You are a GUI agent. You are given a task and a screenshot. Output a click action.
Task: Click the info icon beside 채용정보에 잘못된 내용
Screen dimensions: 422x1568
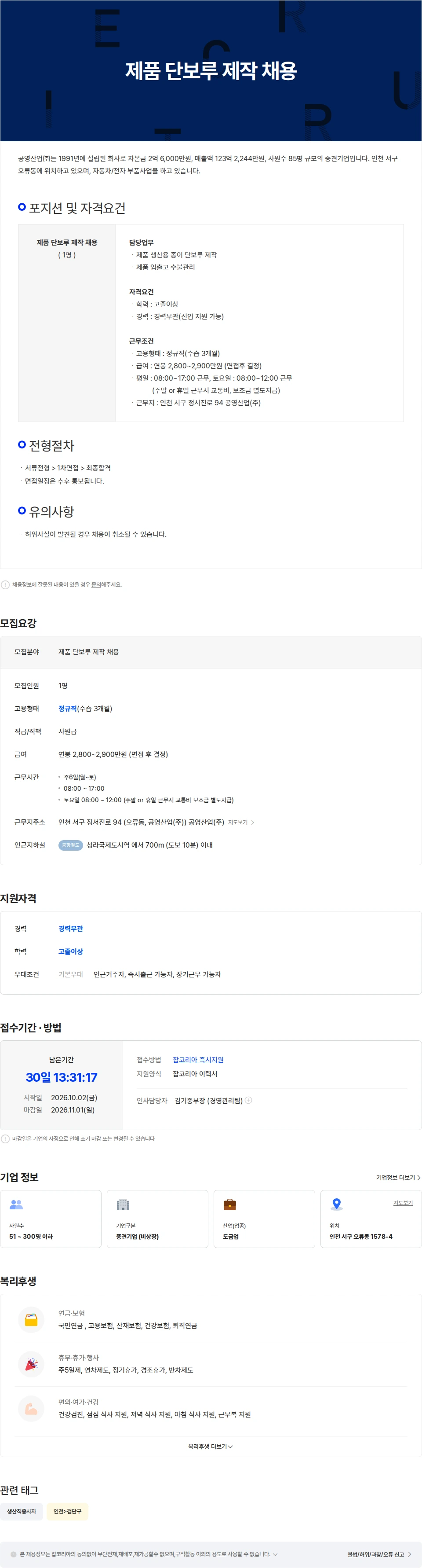tap(5, 584)
